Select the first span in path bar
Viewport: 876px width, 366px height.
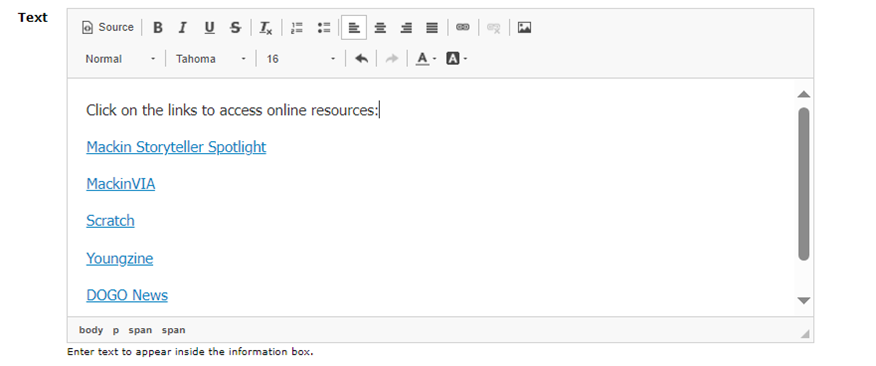click(x=140, y=330)
